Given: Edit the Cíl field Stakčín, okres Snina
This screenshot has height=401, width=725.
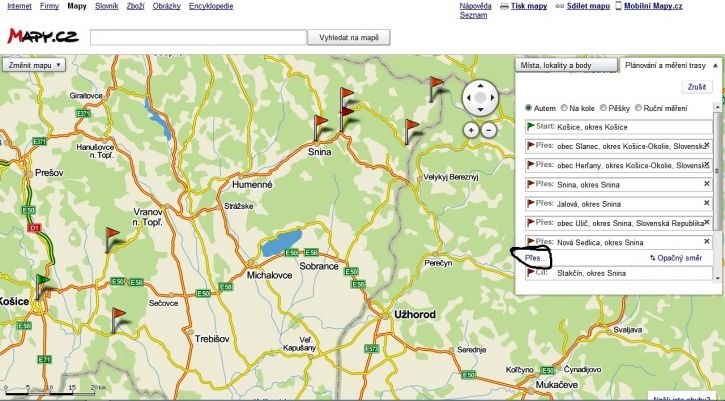Looking at the screenshot, I should 619,273.
